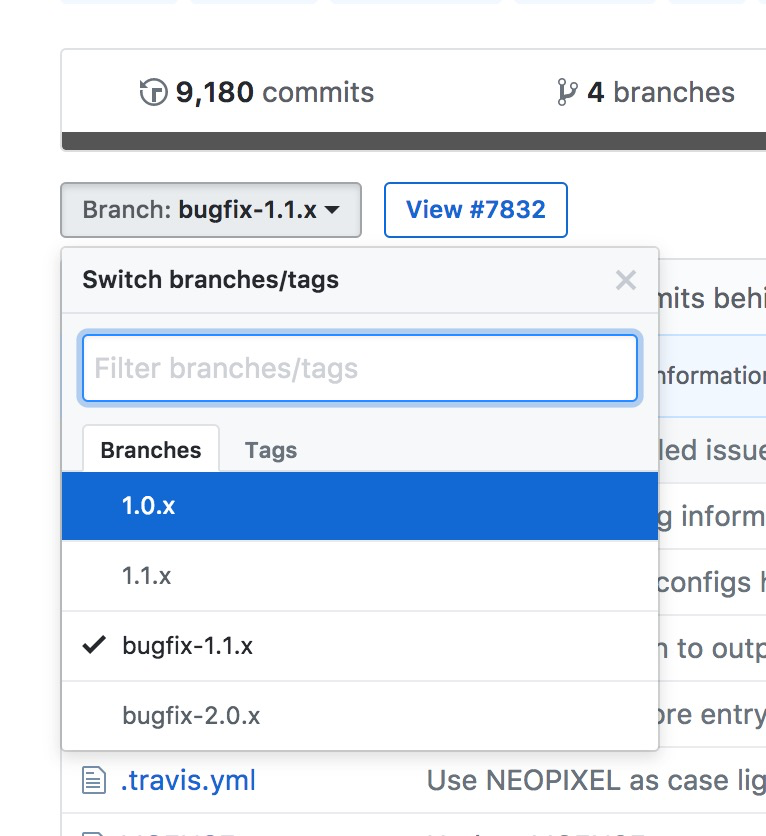Click checkmark beside bugfix-1.1.x branch
This screenshot has height=836, width=766.
point(94,645)
